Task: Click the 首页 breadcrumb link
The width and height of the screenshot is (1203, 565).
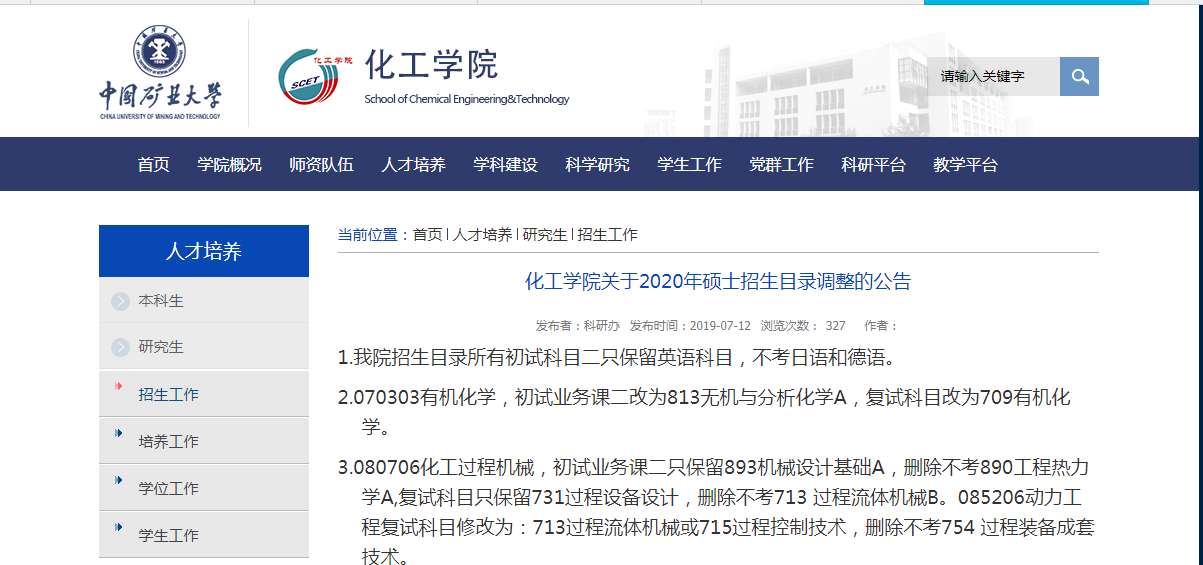Action: [427, 235]
